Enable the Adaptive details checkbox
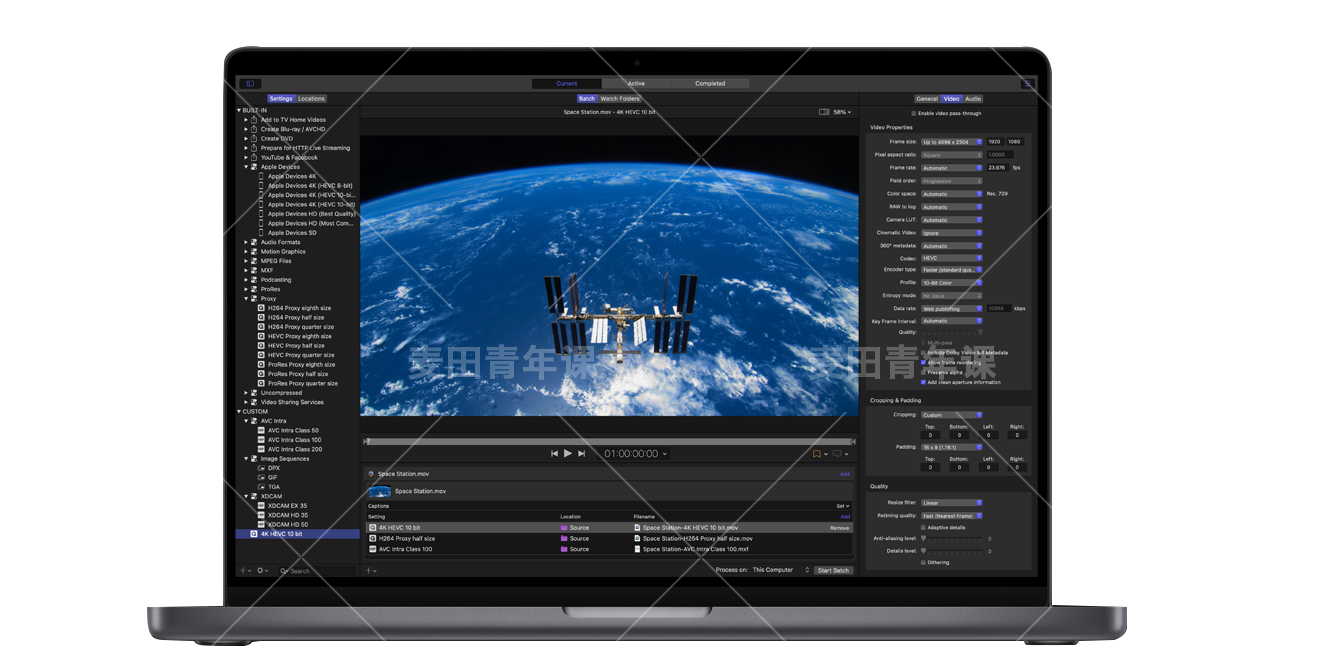Image resolution: width=1341 pixels, height=665 pixels. coord(923,527)
